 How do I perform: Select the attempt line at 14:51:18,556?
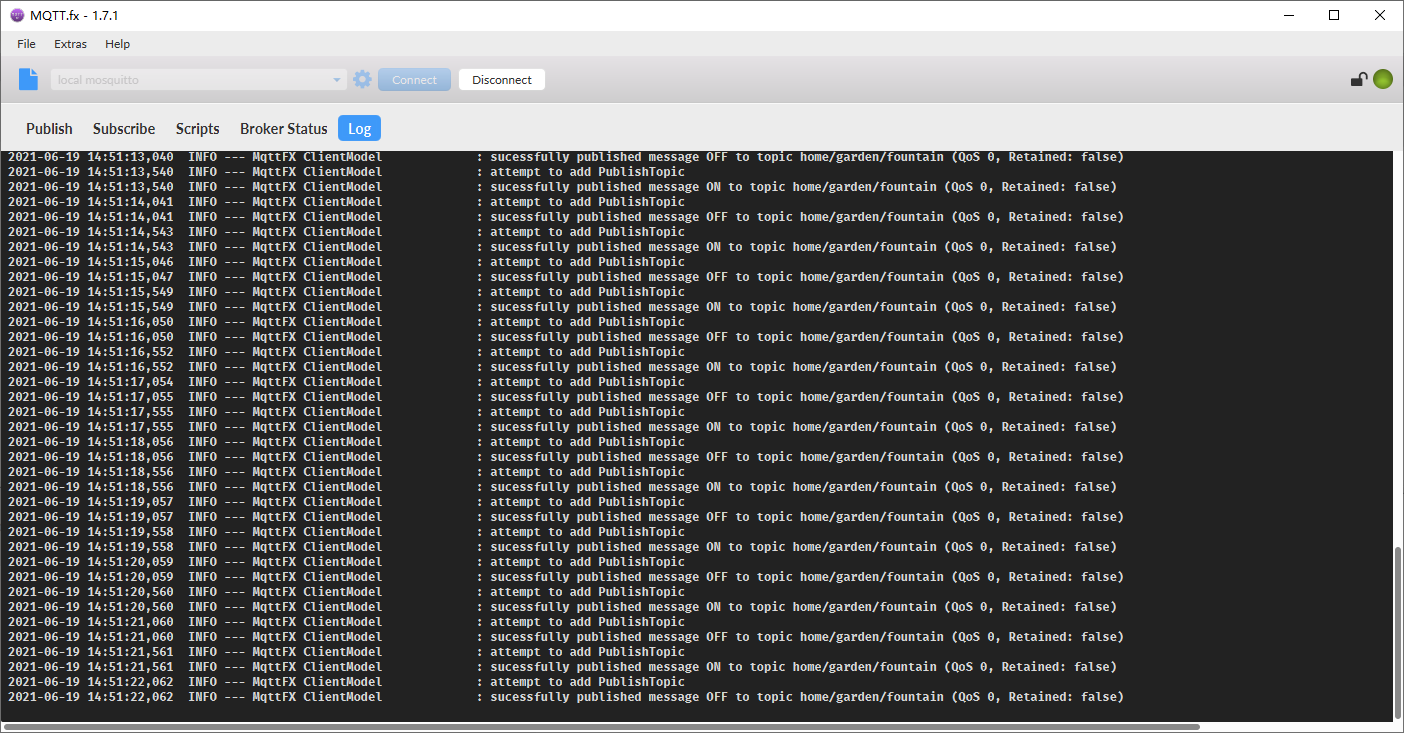pos(347,472)
